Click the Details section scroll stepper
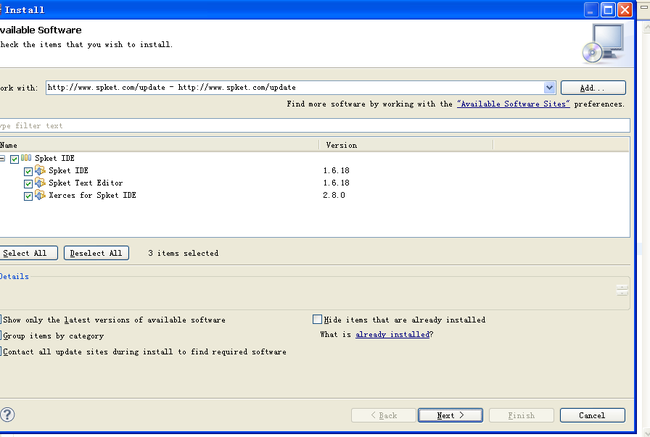Viewport: 650px width, 437px height. 622,290
